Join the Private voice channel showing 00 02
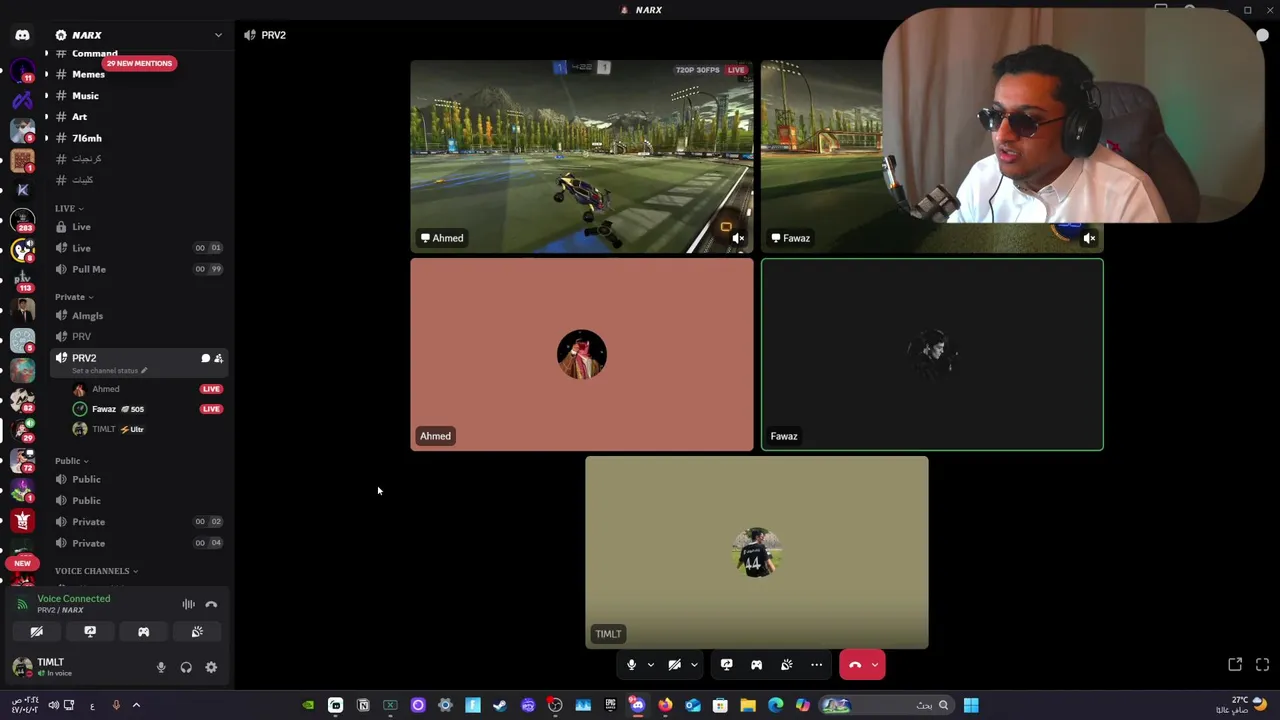 coord(138,522)
